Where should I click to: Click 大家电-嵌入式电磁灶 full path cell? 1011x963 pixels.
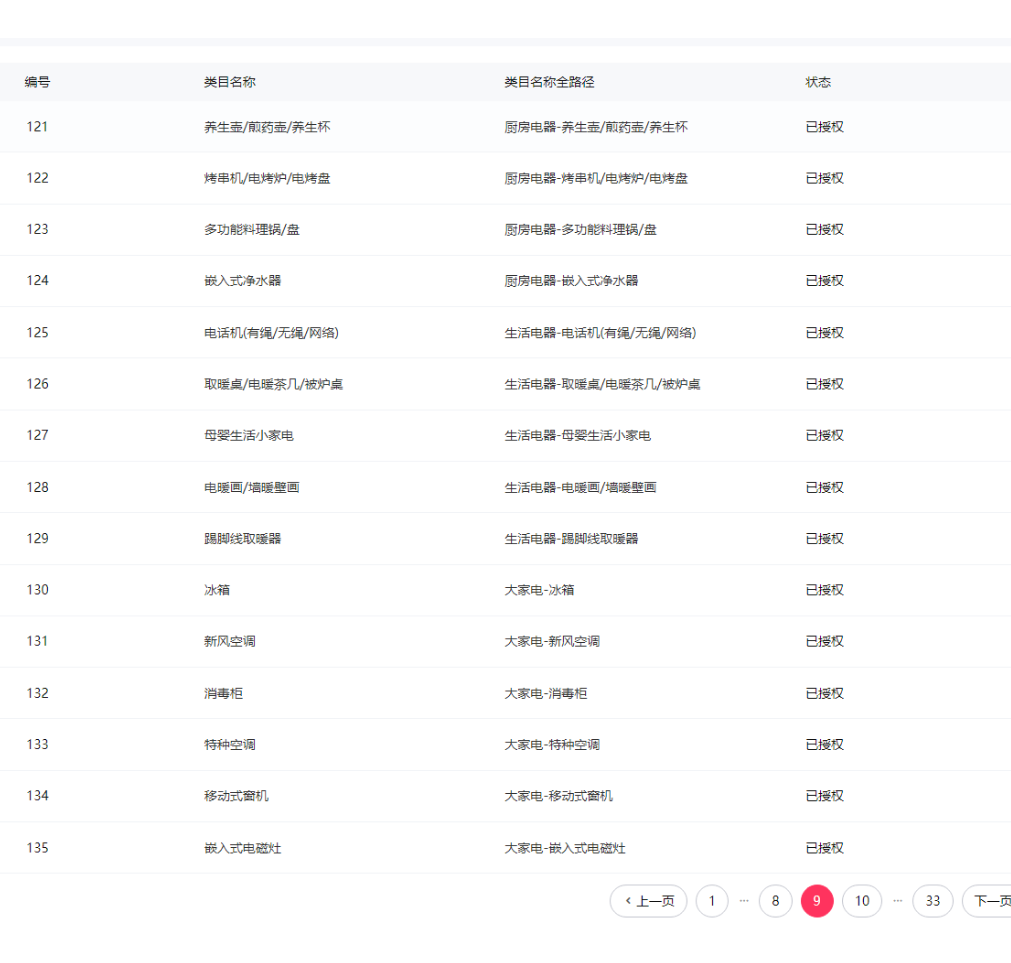point(565,848)
